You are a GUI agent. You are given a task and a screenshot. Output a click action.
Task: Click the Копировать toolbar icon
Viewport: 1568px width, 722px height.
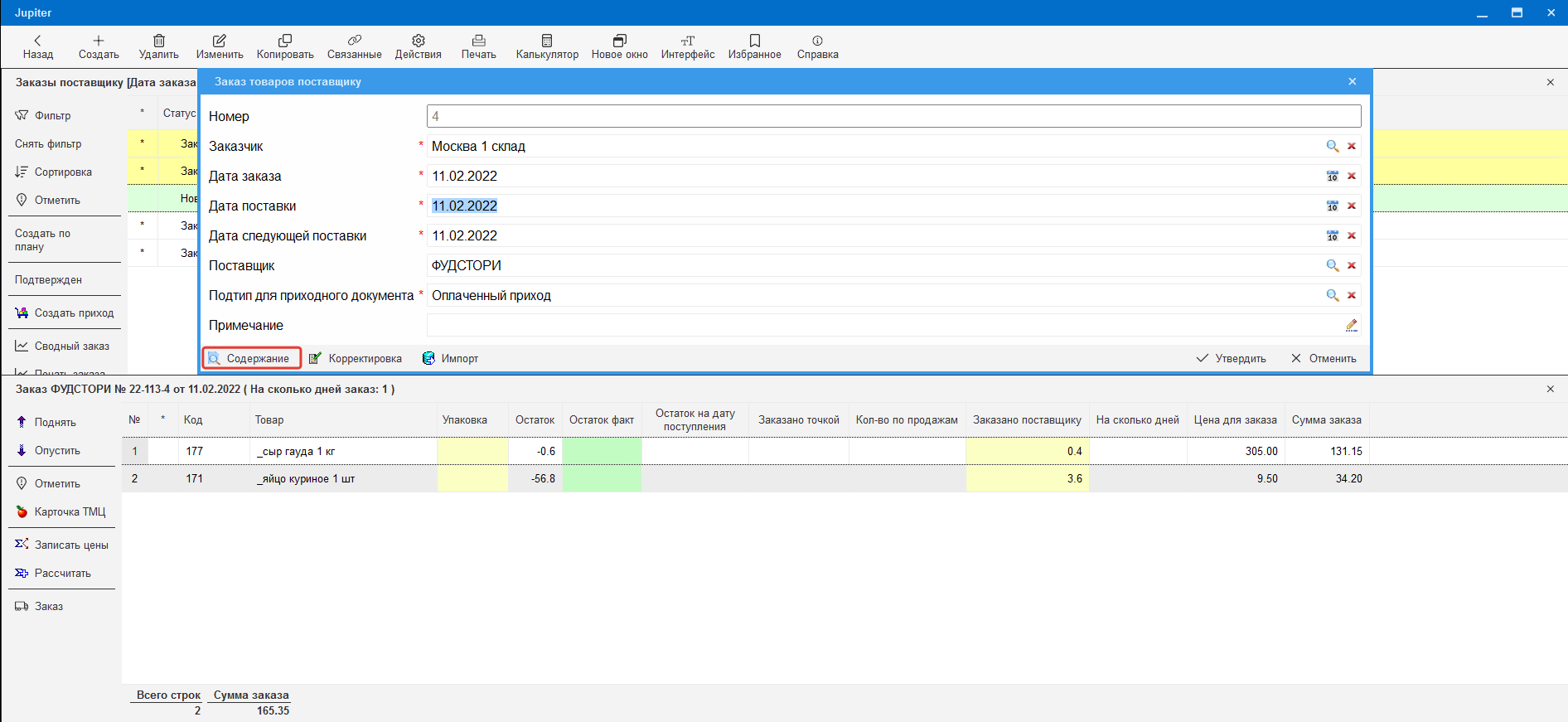tap(285, 41)
